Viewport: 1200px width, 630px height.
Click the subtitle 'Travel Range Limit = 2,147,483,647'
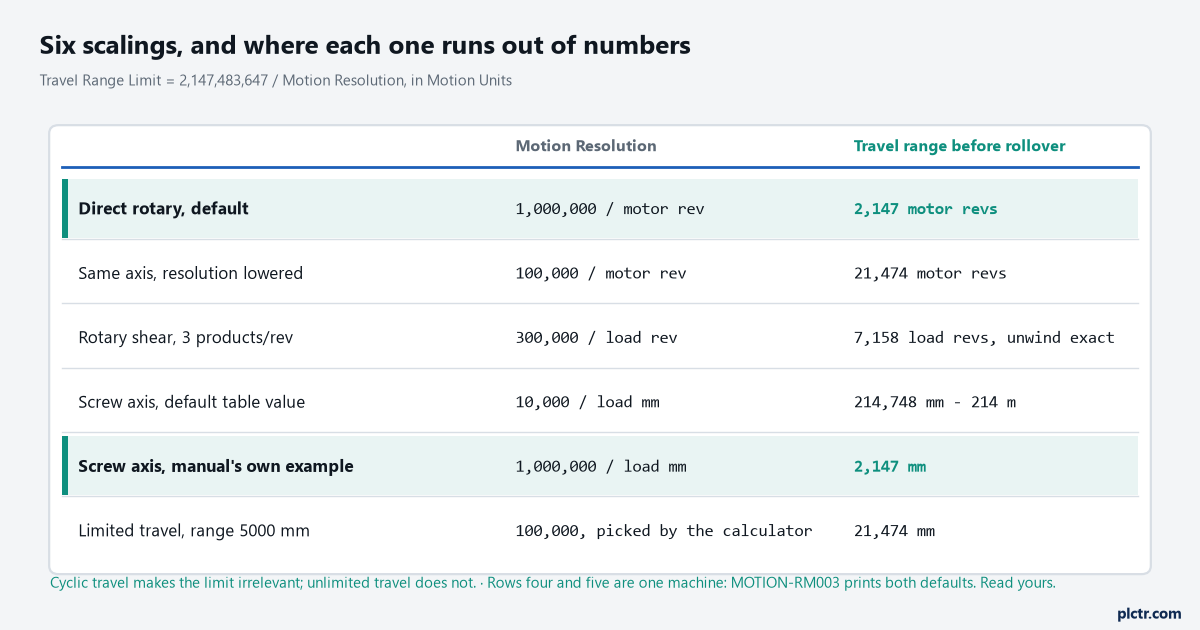pyautogui.click(x=154, y=81)
